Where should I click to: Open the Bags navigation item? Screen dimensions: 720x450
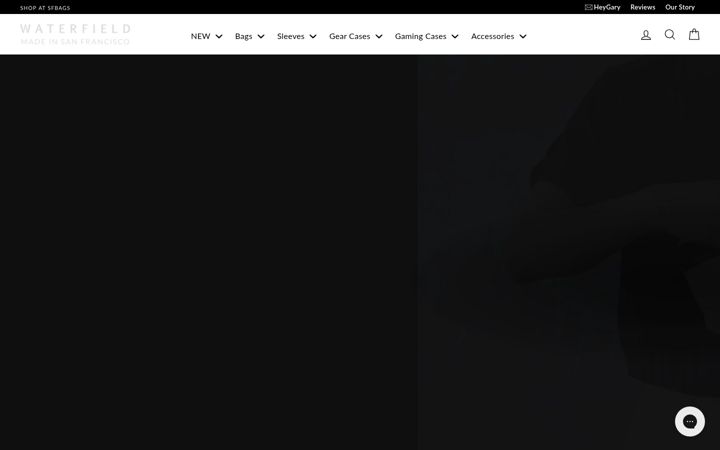243,36
